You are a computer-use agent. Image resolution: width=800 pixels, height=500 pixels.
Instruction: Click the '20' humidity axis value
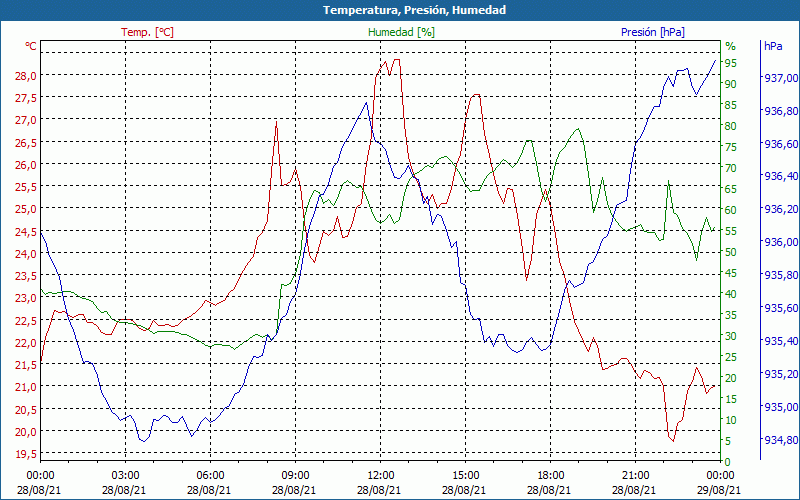pyautogui.click(x=731, y=378)
